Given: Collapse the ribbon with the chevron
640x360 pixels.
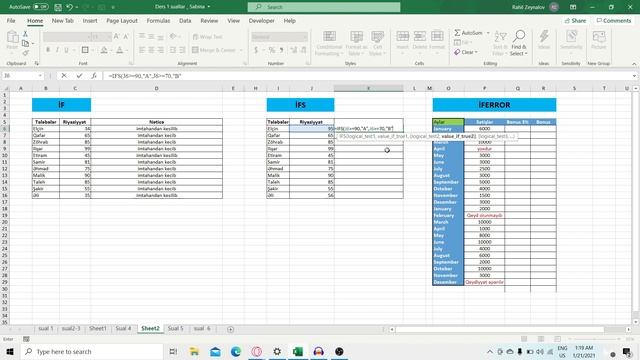Looking at the screenshot, I should [634, 64].
